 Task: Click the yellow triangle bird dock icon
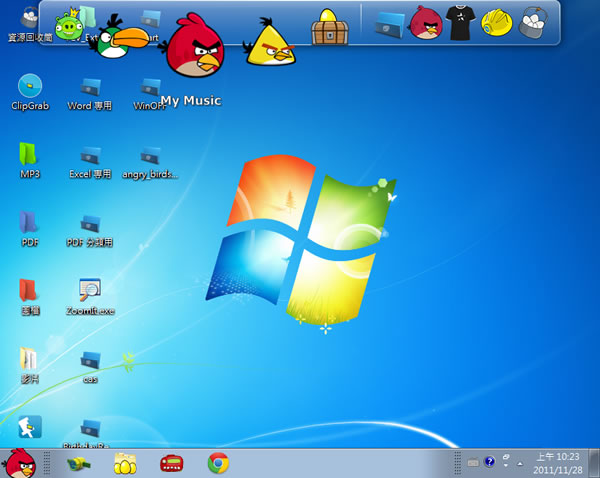click(x=272, y=43)
